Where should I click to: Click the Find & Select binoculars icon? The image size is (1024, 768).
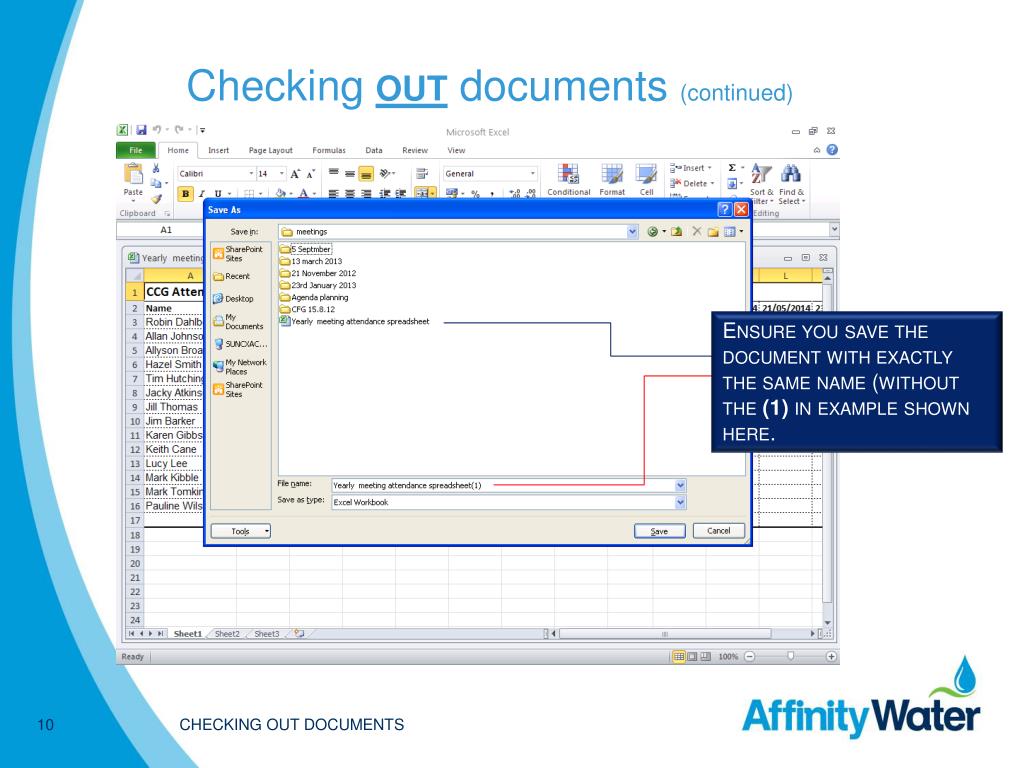pos(791,174)
